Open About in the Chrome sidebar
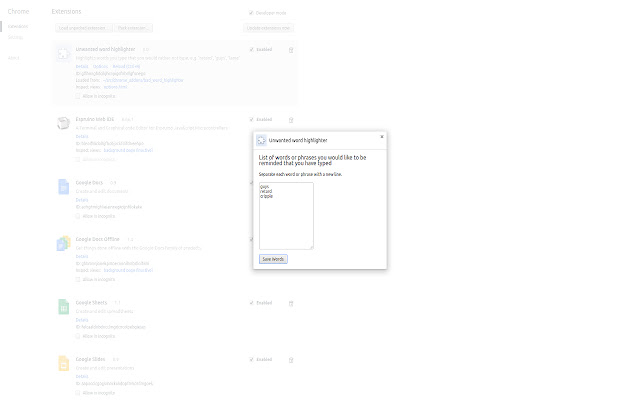Image resolution: width=640 pixels, height=400 pixels. click(x=13, y=58)
